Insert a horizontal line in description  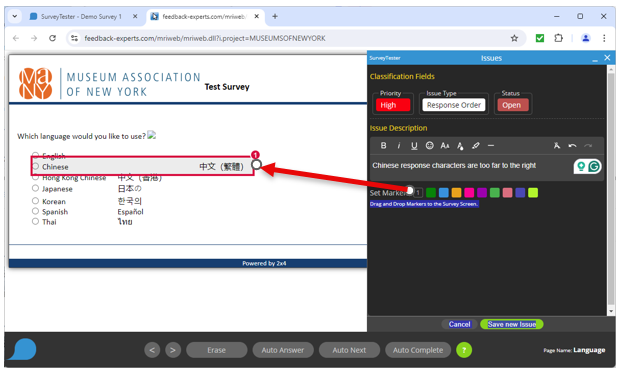click(x=491, y=146)
